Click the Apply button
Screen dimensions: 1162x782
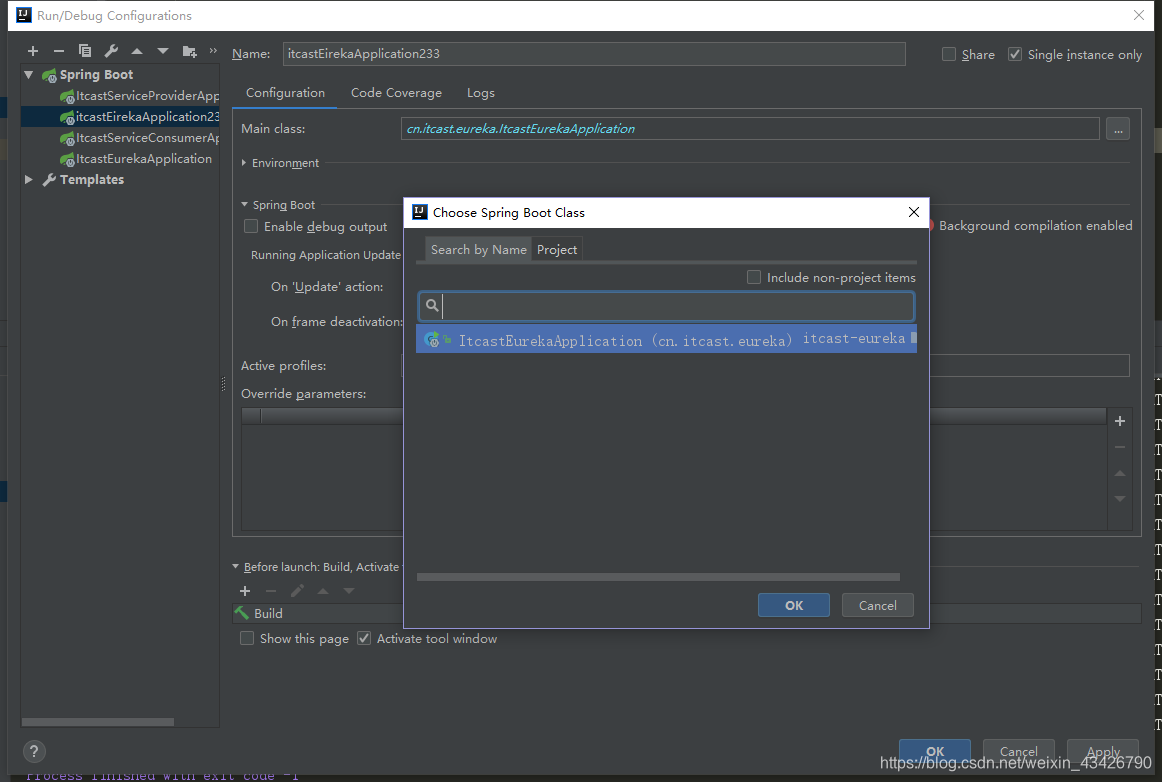click(1103, 751)
